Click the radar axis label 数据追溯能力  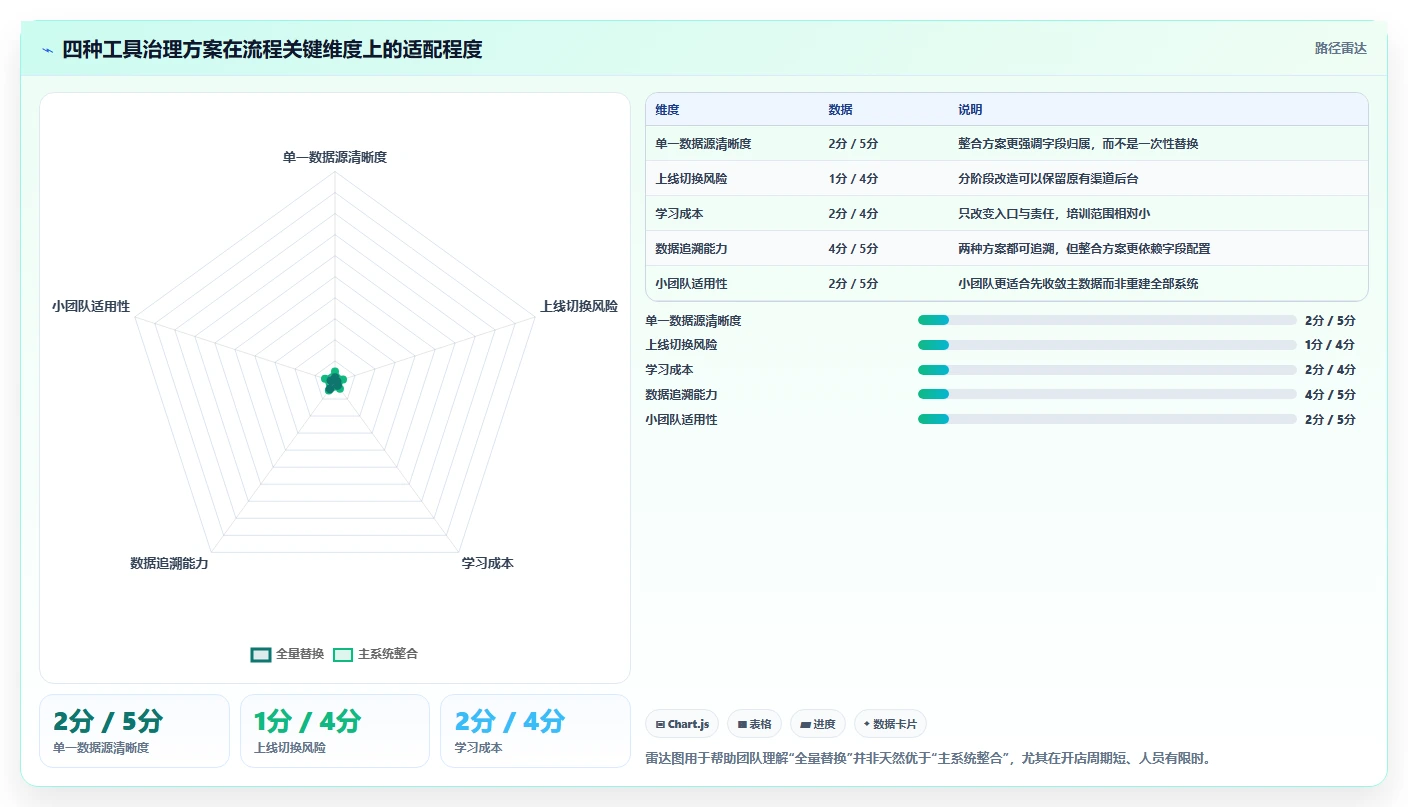[169, 563]
